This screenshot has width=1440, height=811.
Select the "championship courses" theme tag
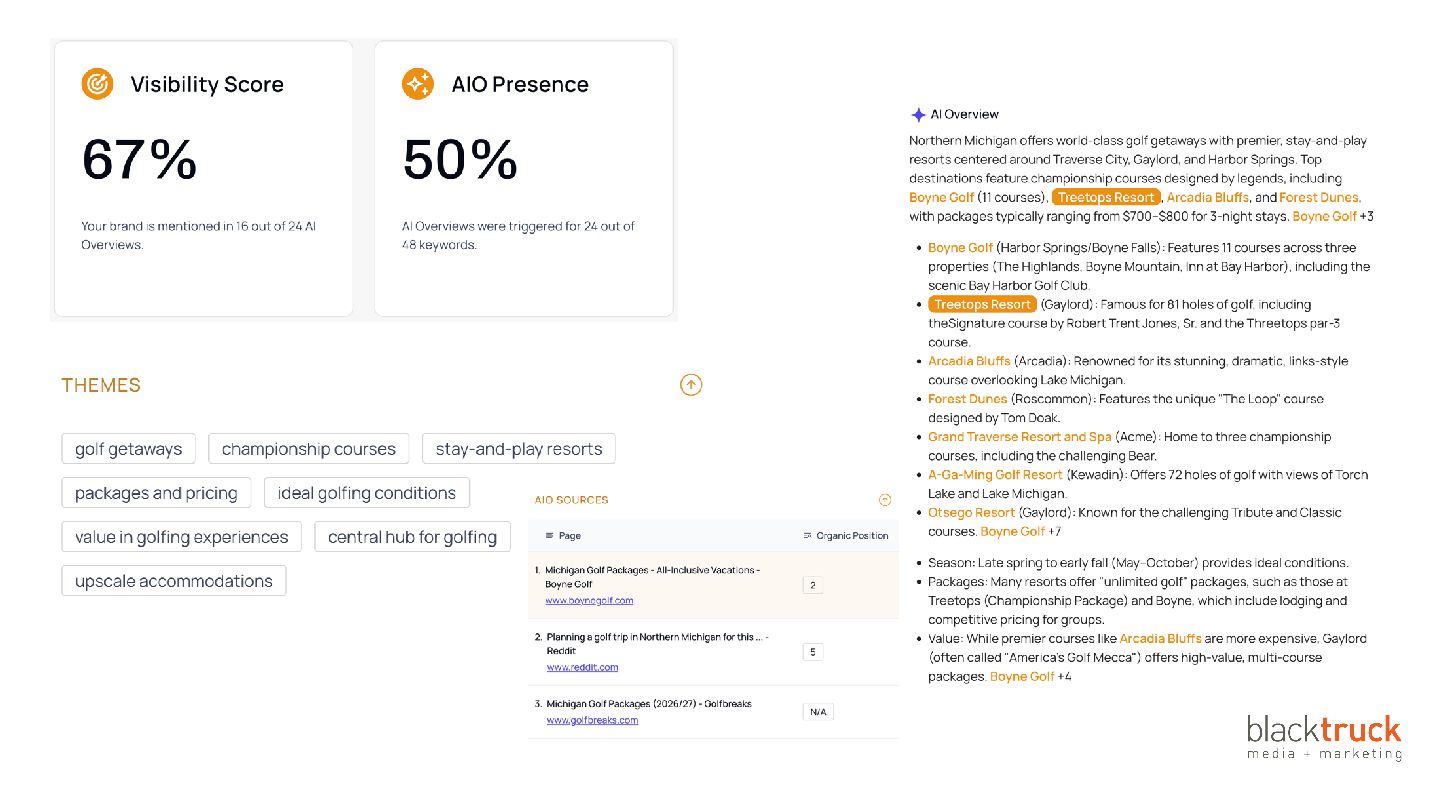[308, 449]
